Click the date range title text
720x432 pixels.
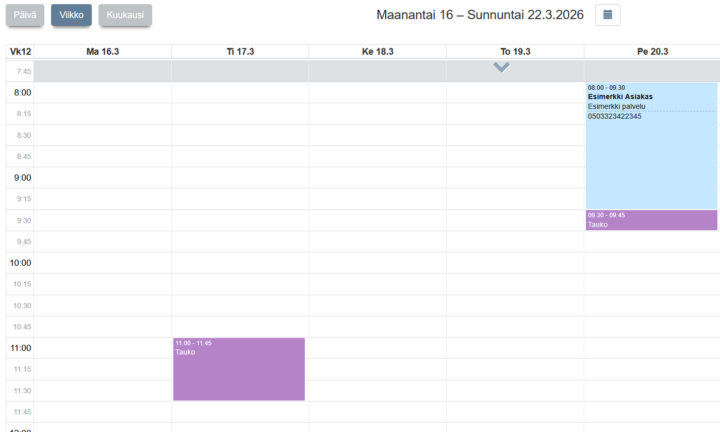pyautogui.click(x=480, y=15)
